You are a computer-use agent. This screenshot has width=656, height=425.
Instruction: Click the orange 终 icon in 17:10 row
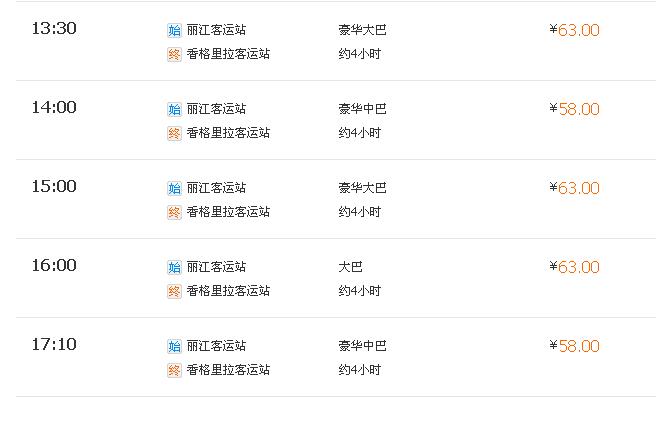(174, 371)
